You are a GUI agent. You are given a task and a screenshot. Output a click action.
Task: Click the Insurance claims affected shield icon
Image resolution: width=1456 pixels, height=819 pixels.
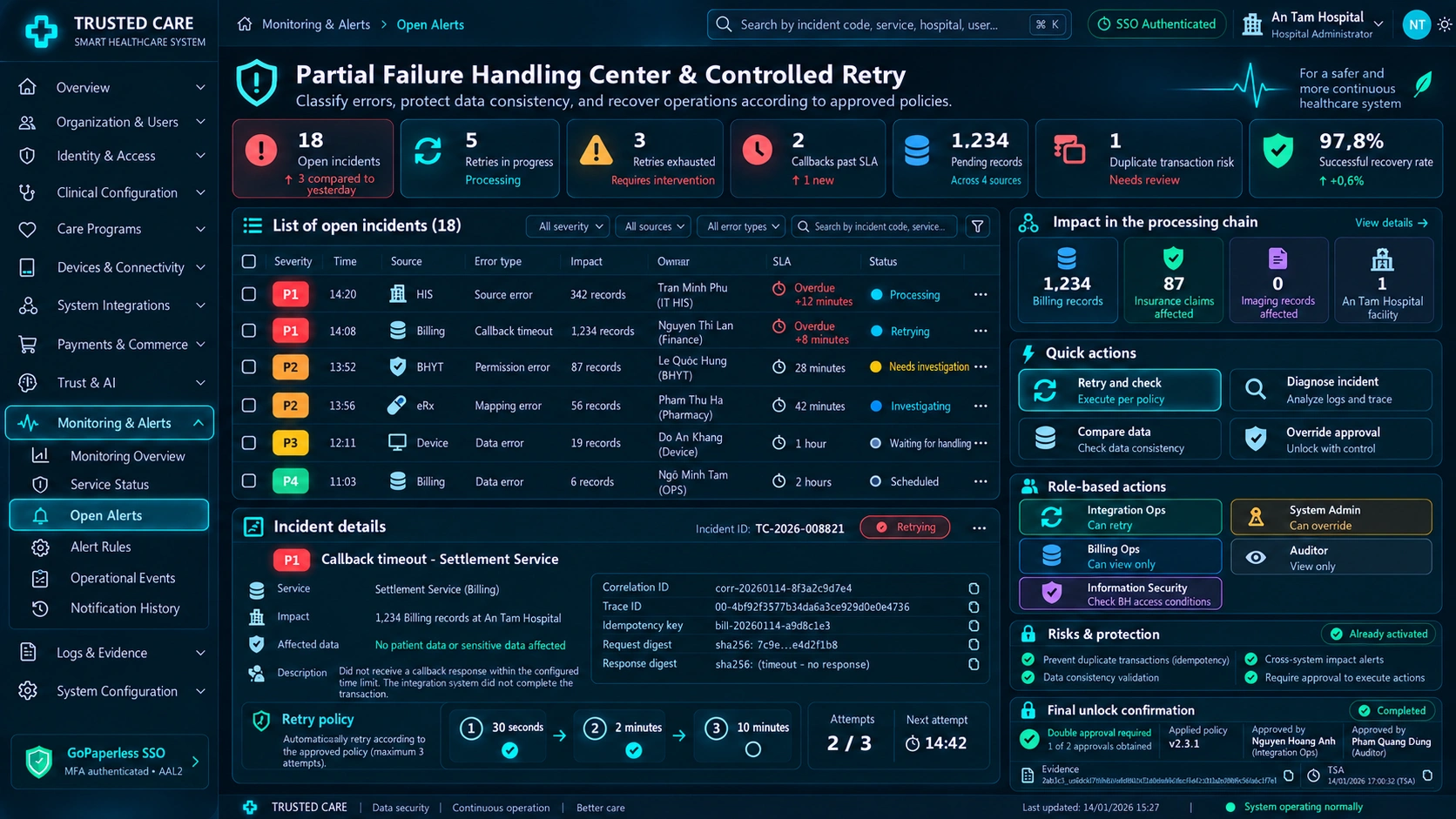1174,258
